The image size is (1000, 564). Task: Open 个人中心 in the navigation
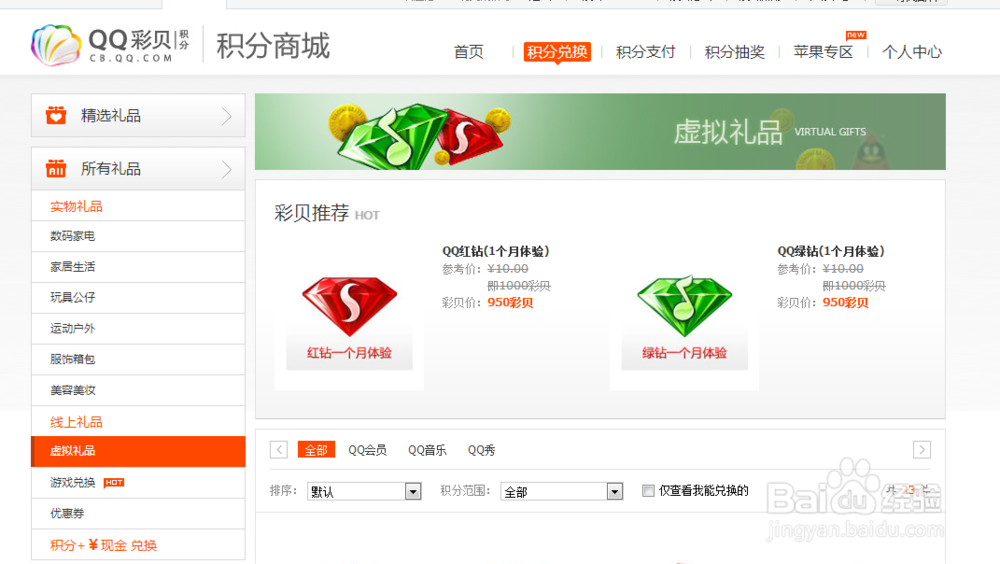click(x=912, y=52)
